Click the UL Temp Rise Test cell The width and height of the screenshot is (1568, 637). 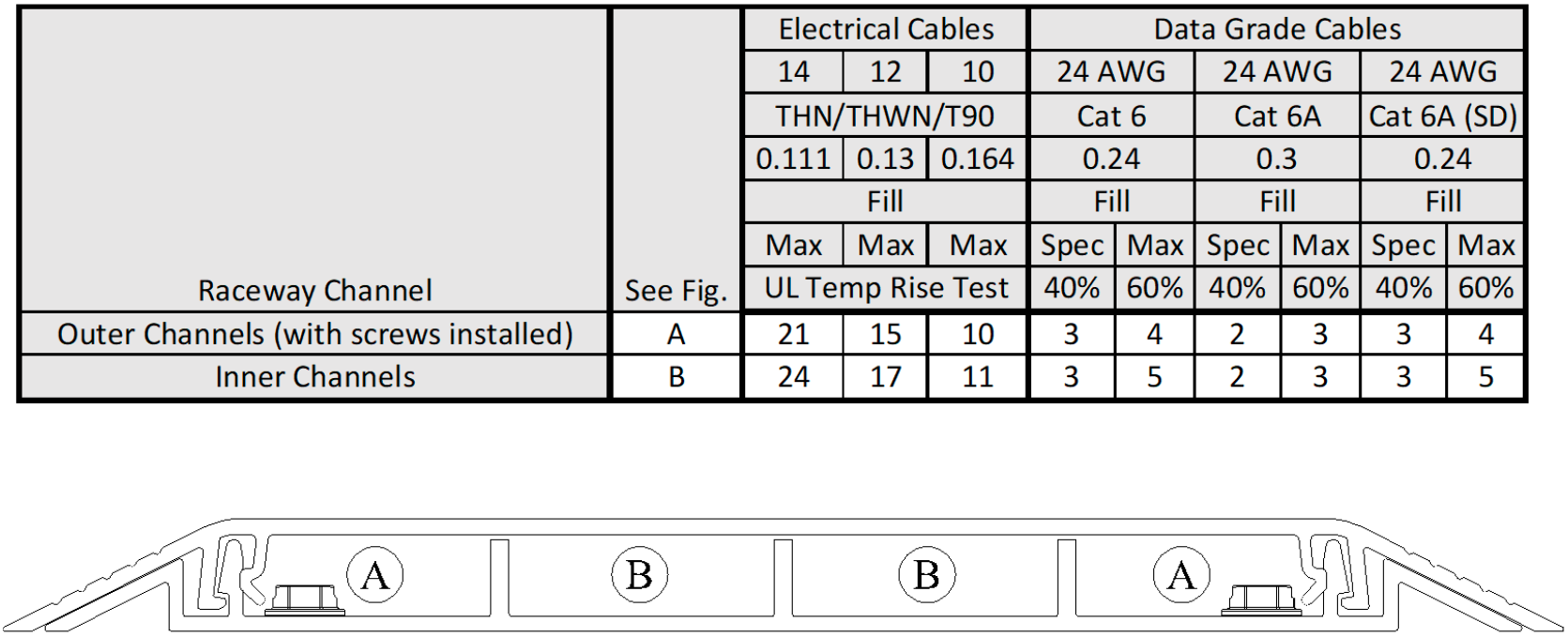(x=886, y=289)
